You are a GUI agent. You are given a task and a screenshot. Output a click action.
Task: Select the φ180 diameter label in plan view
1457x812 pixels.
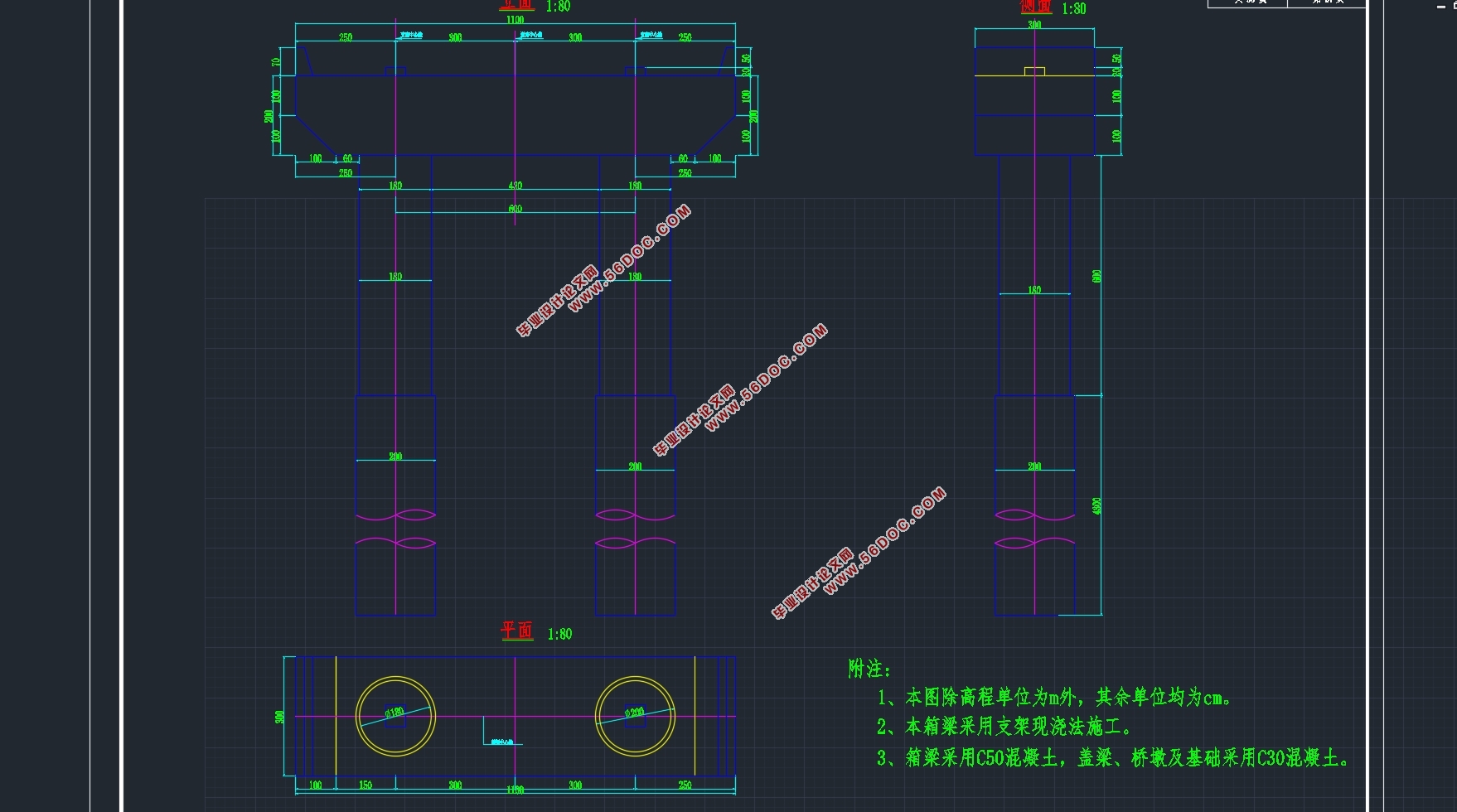click(394, 712)
